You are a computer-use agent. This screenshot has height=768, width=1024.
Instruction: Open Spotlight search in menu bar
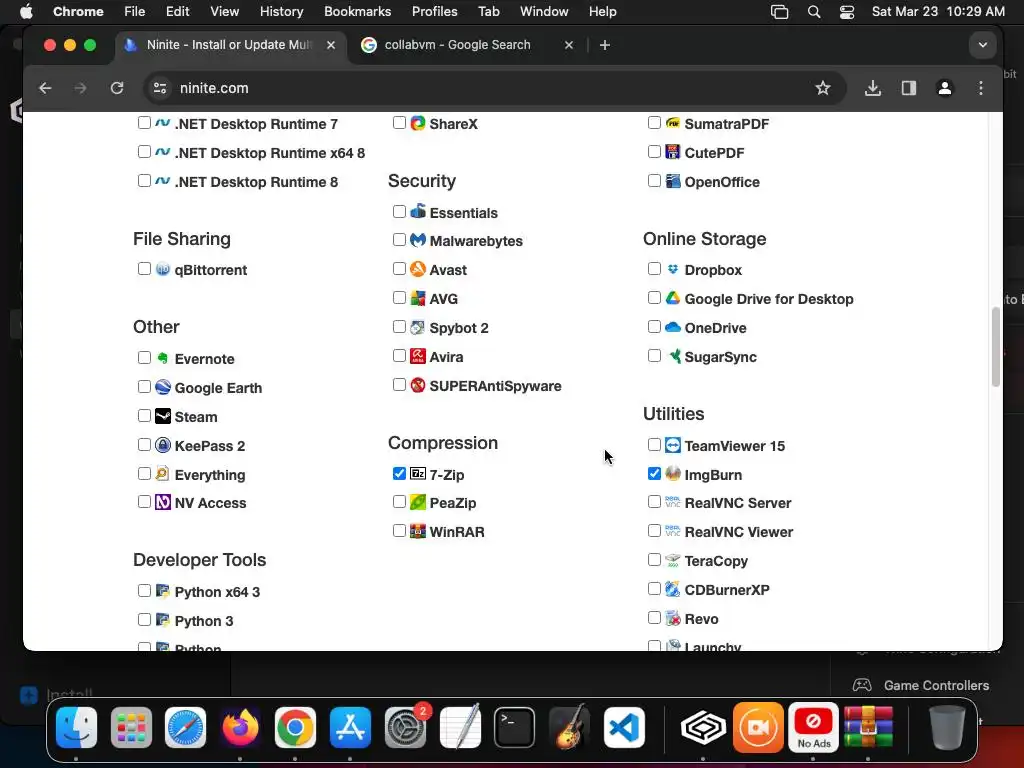pyautogui.click(x=814, y=11)
